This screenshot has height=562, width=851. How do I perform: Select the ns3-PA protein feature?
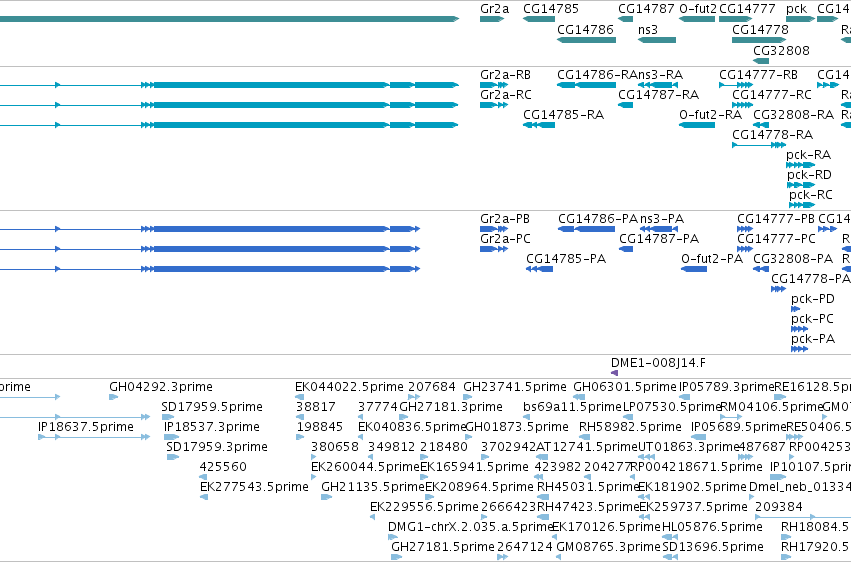[659, 229]
